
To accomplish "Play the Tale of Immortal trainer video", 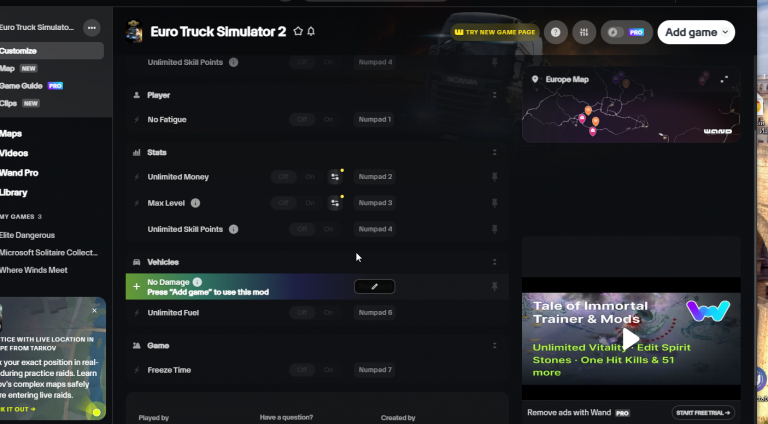I will tap(631, 338).
